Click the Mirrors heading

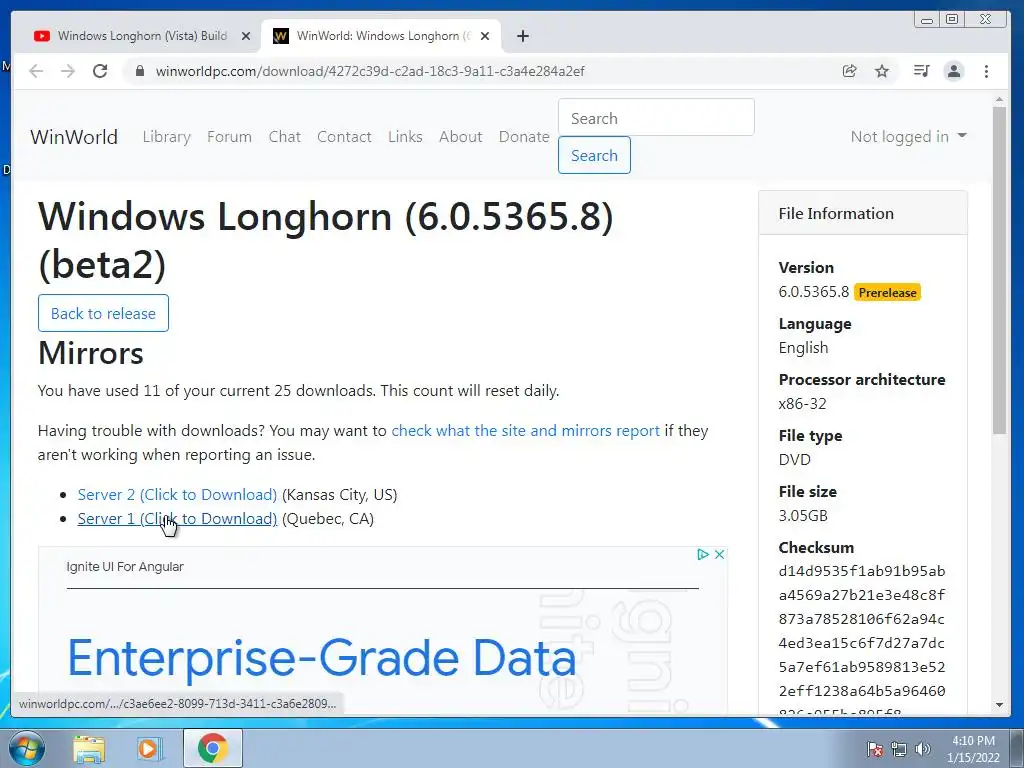click(x=91, y=353)
